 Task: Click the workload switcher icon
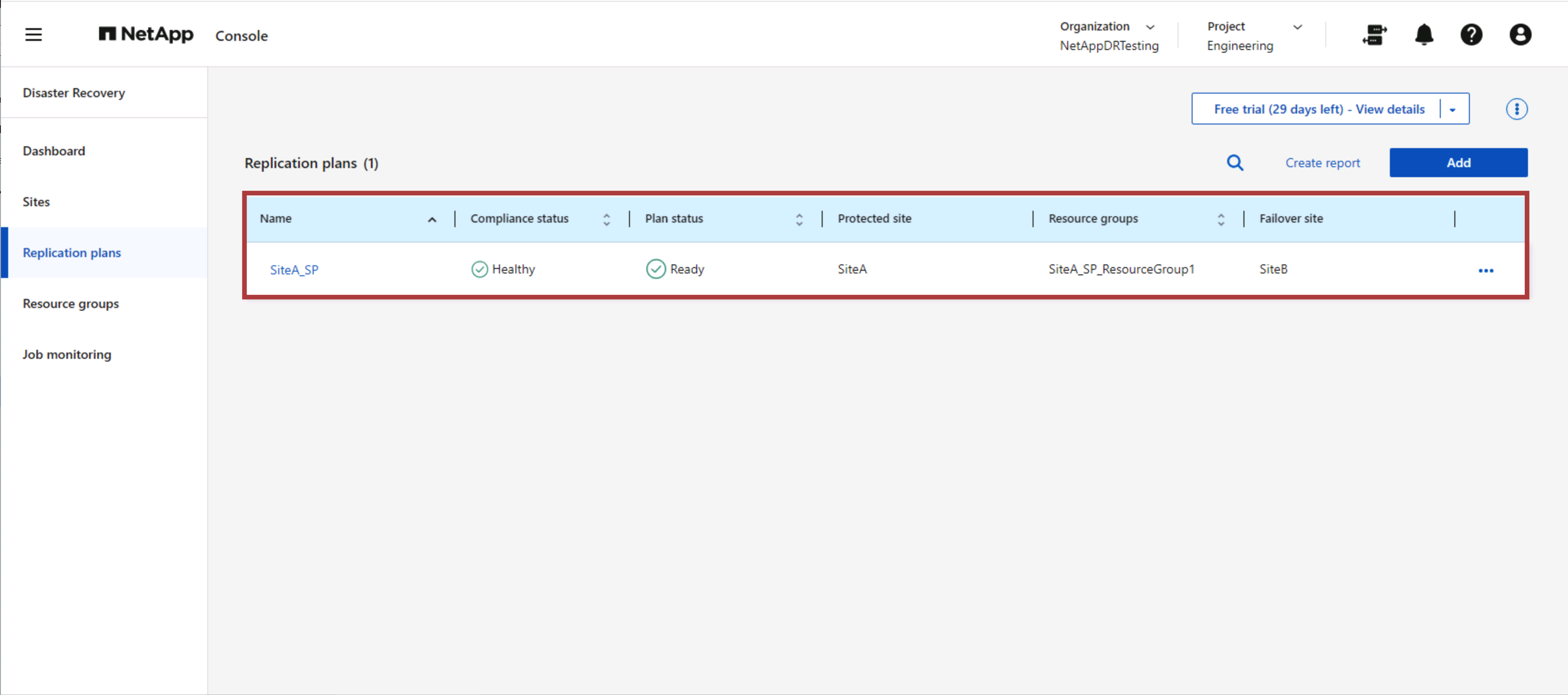(1374, 35)
